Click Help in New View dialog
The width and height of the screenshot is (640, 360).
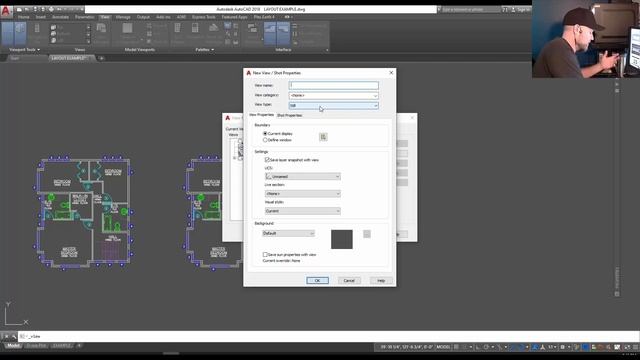pyautogui.click(x=381, y=280)
